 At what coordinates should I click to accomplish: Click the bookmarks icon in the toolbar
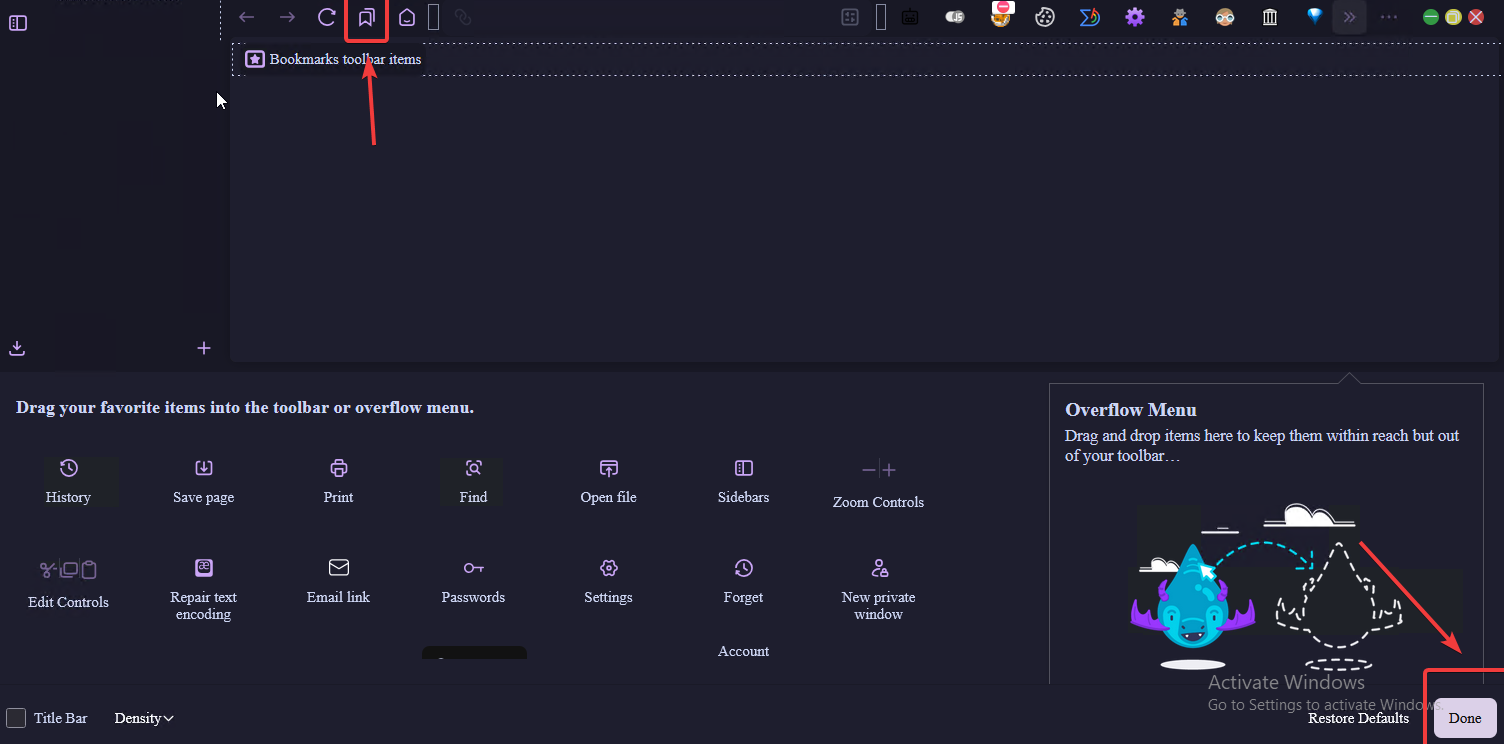pos(366,17)
